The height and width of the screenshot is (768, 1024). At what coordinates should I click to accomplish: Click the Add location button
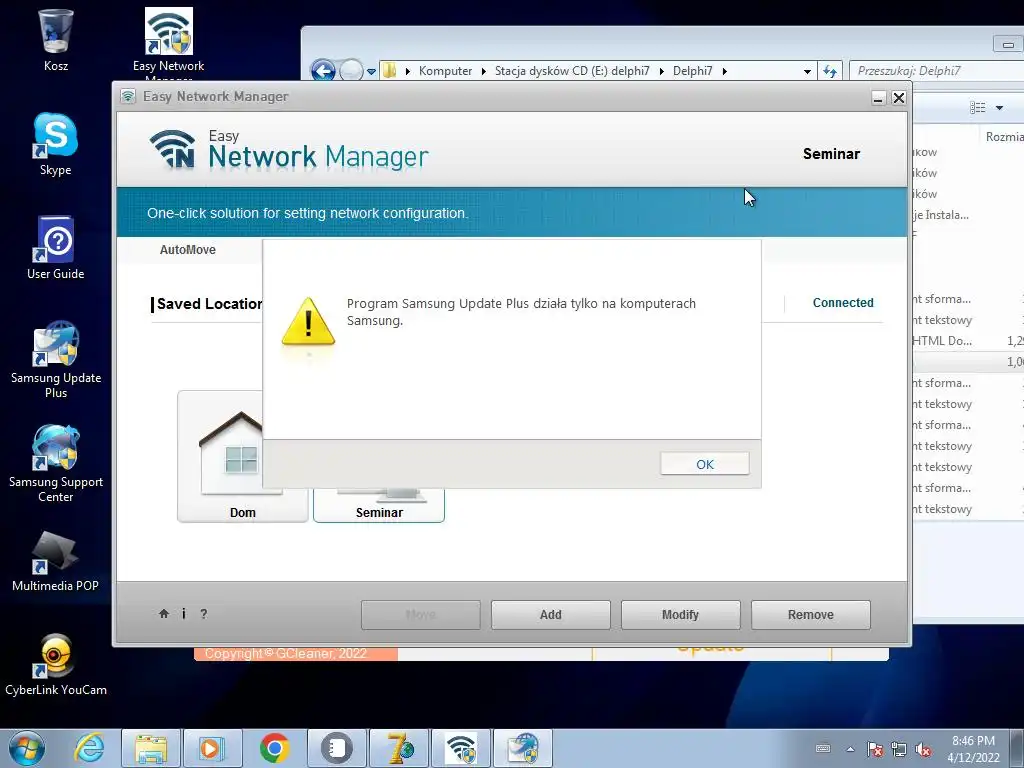(x=551, y=615)
